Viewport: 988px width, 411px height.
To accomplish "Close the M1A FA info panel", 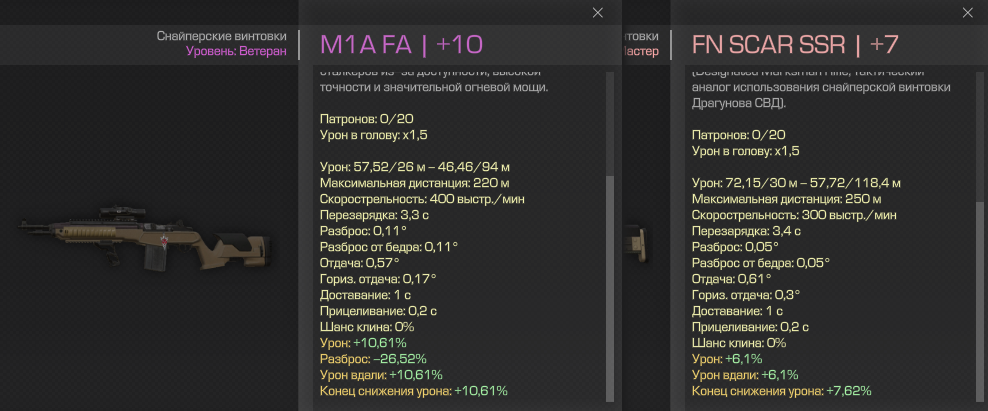I will 597,13.
